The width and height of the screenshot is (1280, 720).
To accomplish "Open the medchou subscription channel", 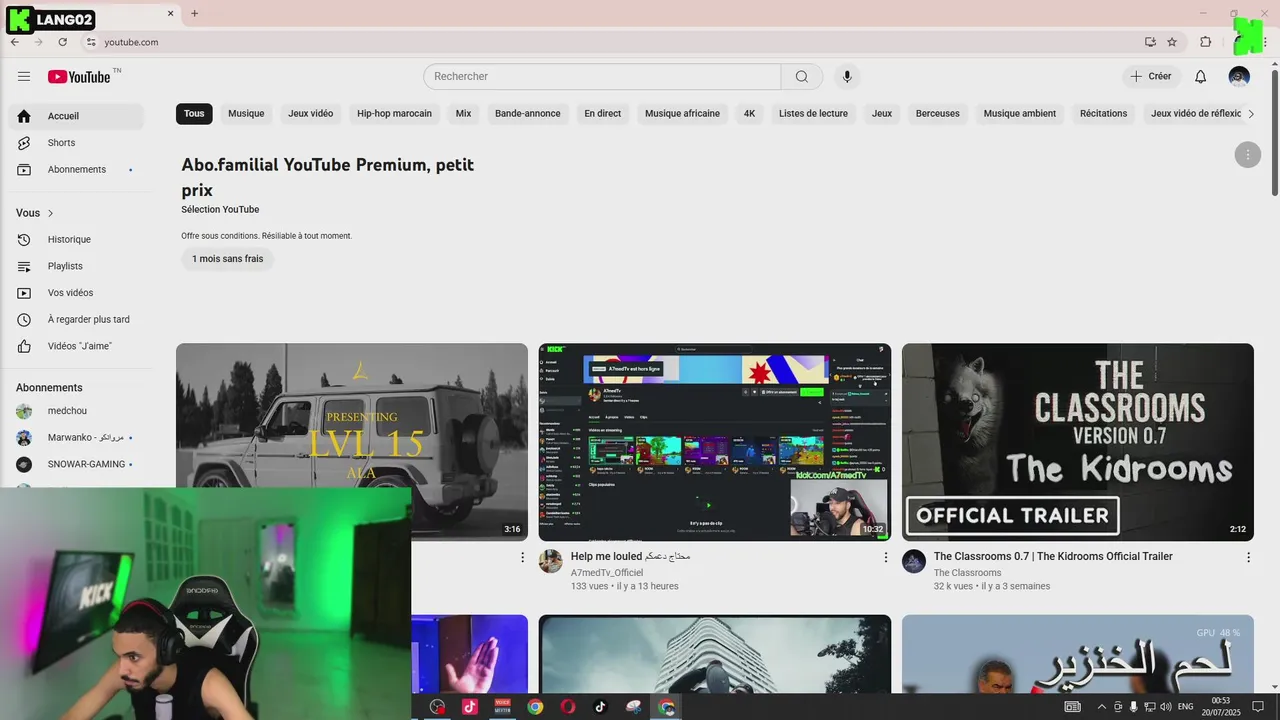I will 76,411.
